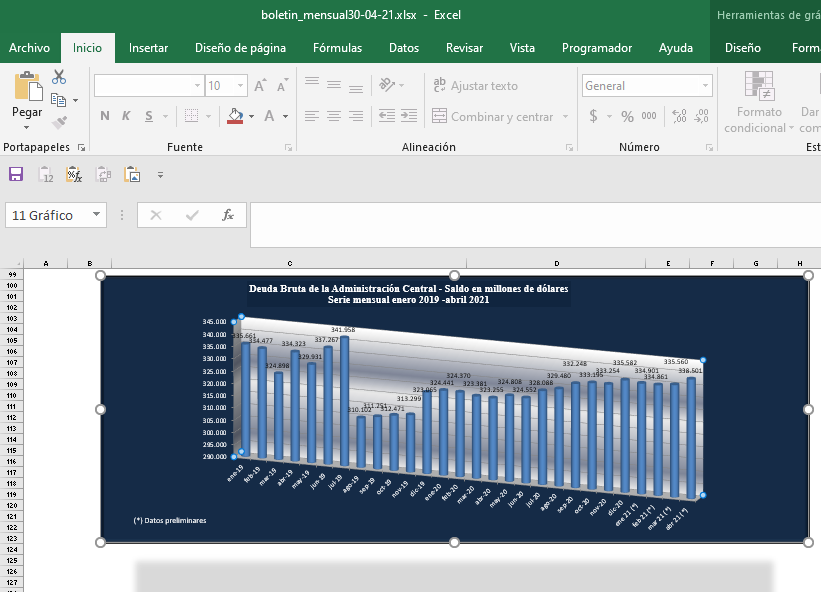Click paste formulas icon in quick toolbar
The width and height of the screenshot is (821, 592).
tap(74, 174)
